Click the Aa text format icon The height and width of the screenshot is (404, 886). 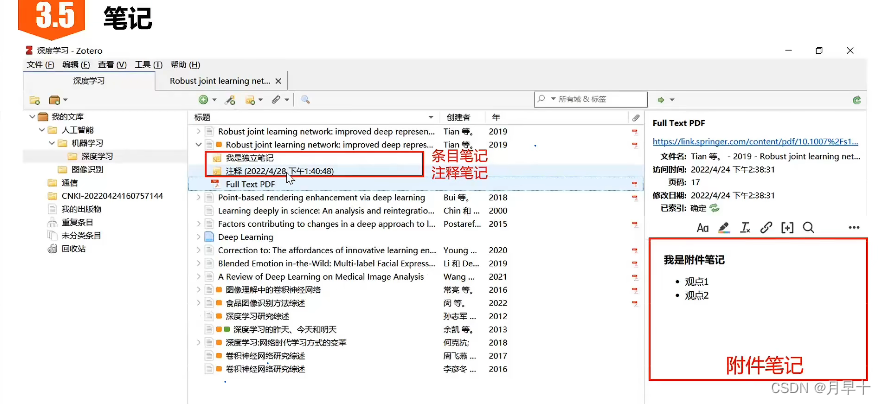pyautogui.click(x=702, y=228)
